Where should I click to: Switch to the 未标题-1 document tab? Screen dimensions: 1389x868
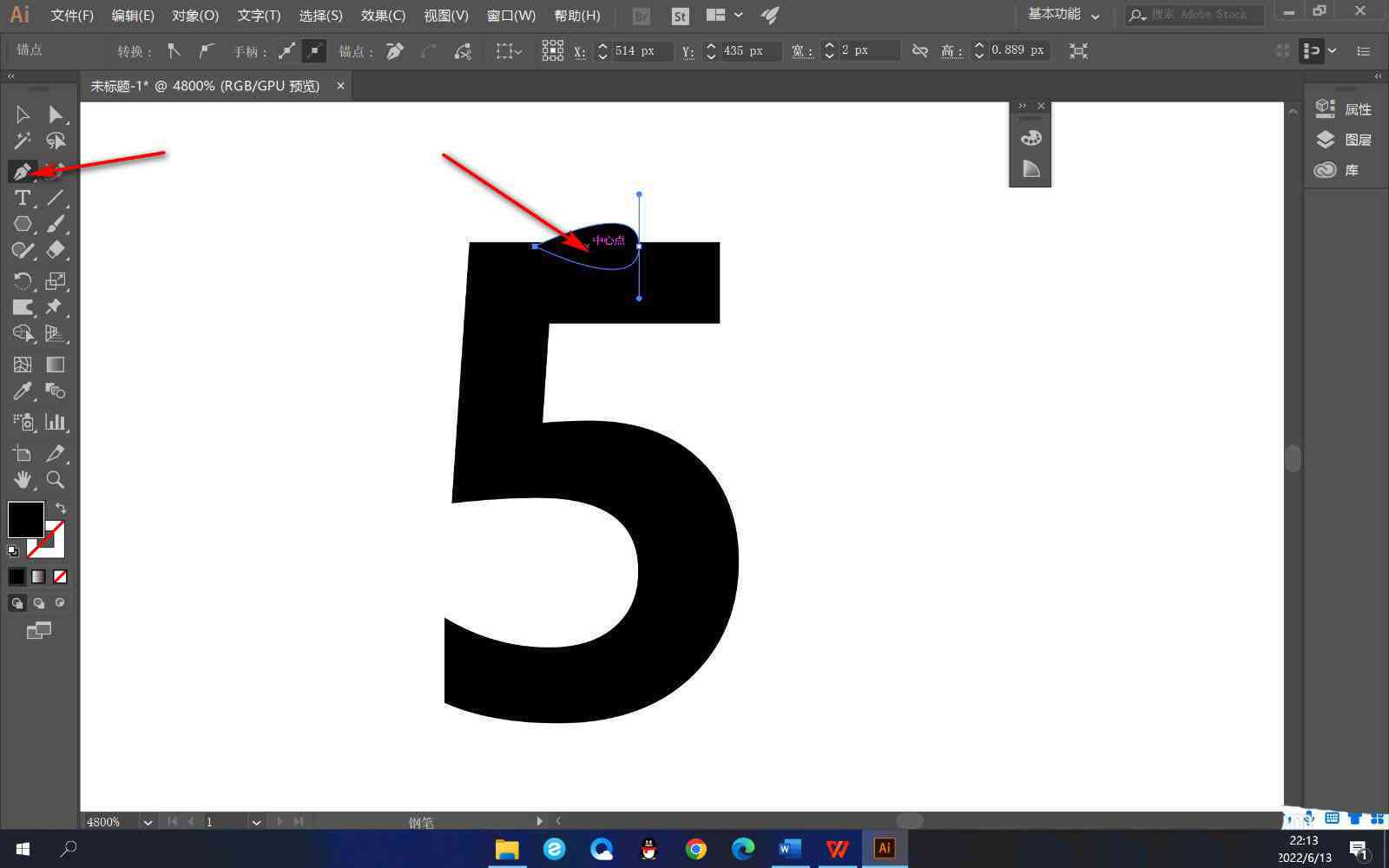pos(206,86)
